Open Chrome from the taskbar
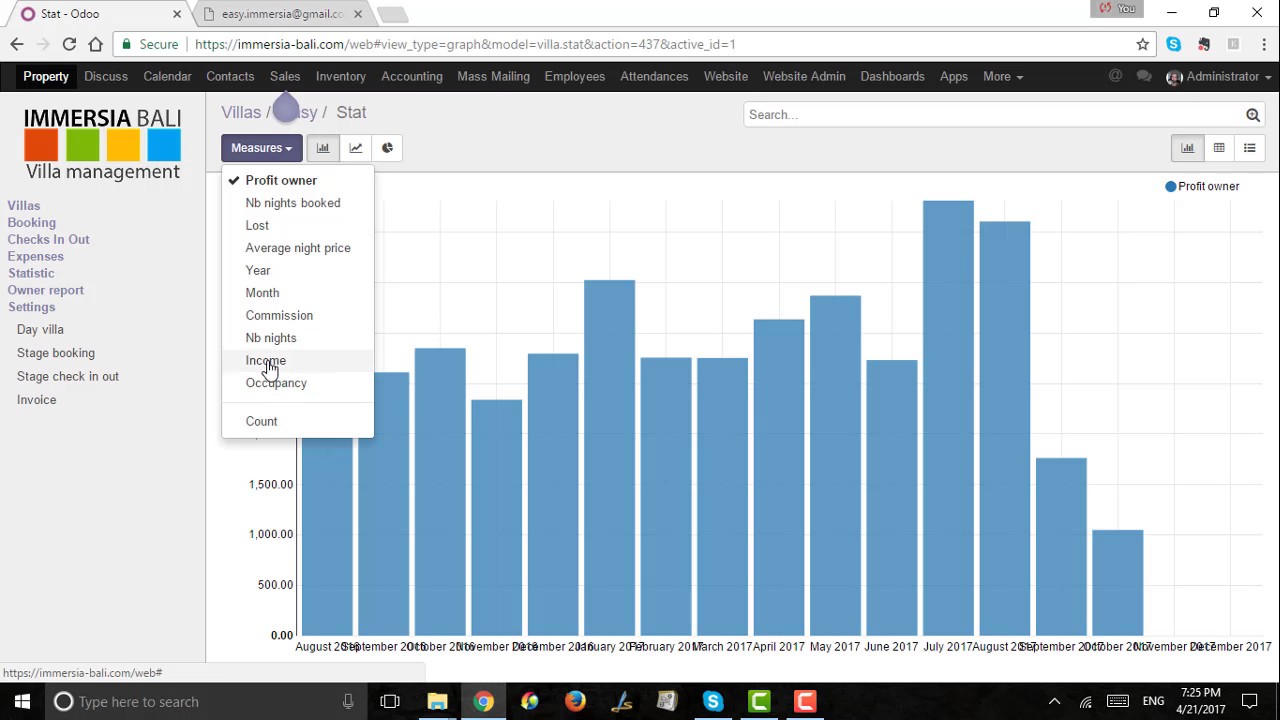Viewport: 1280px width, 720px height. (483, 701)
